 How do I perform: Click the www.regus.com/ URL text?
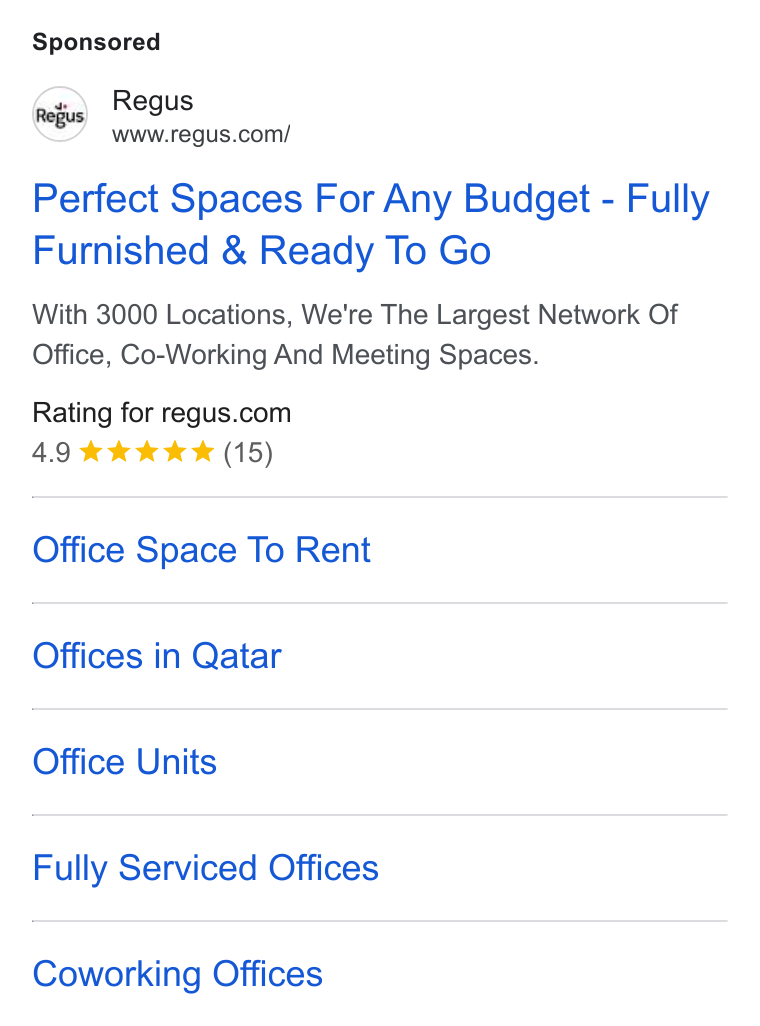[x=201, y=134]
